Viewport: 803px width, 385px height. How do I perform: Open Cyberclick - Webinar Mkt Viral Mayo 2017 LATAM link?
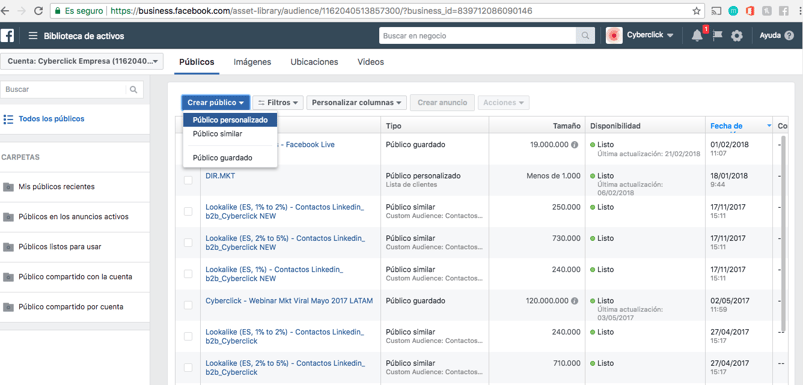(x=289, y=301)
